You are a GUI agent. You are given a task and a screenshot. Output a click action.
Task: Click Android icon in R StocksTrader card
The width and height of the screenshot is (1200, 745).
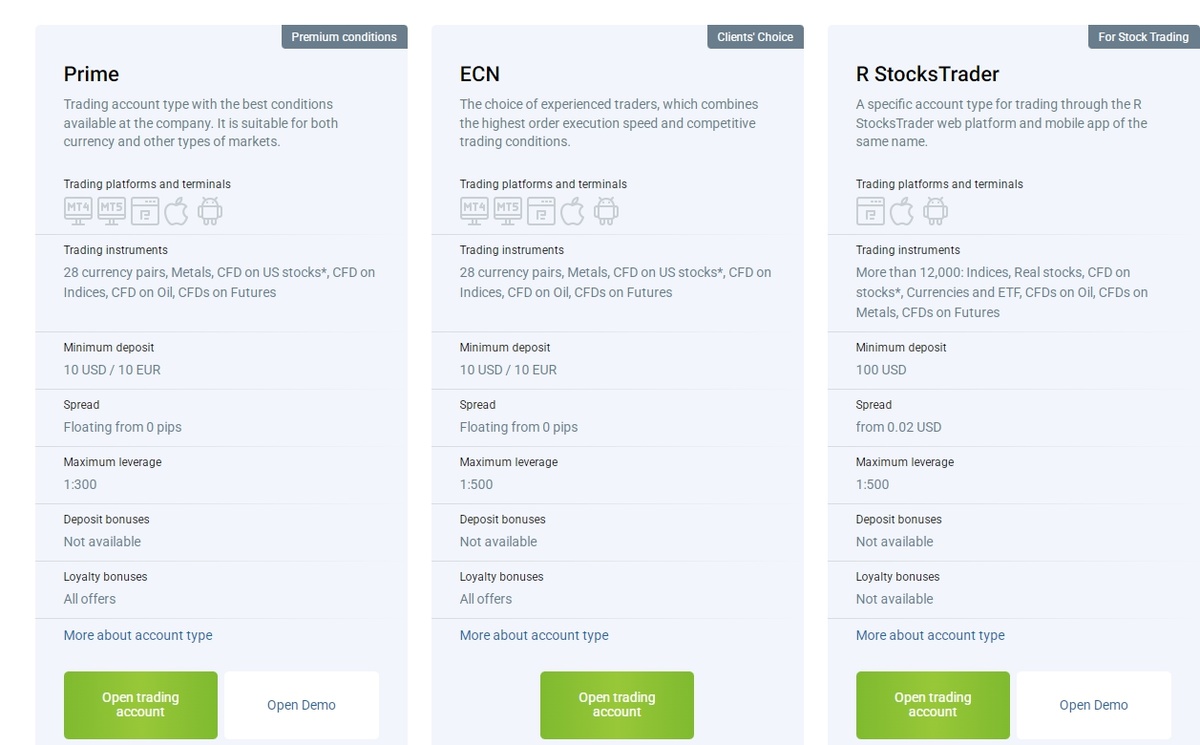935,210
